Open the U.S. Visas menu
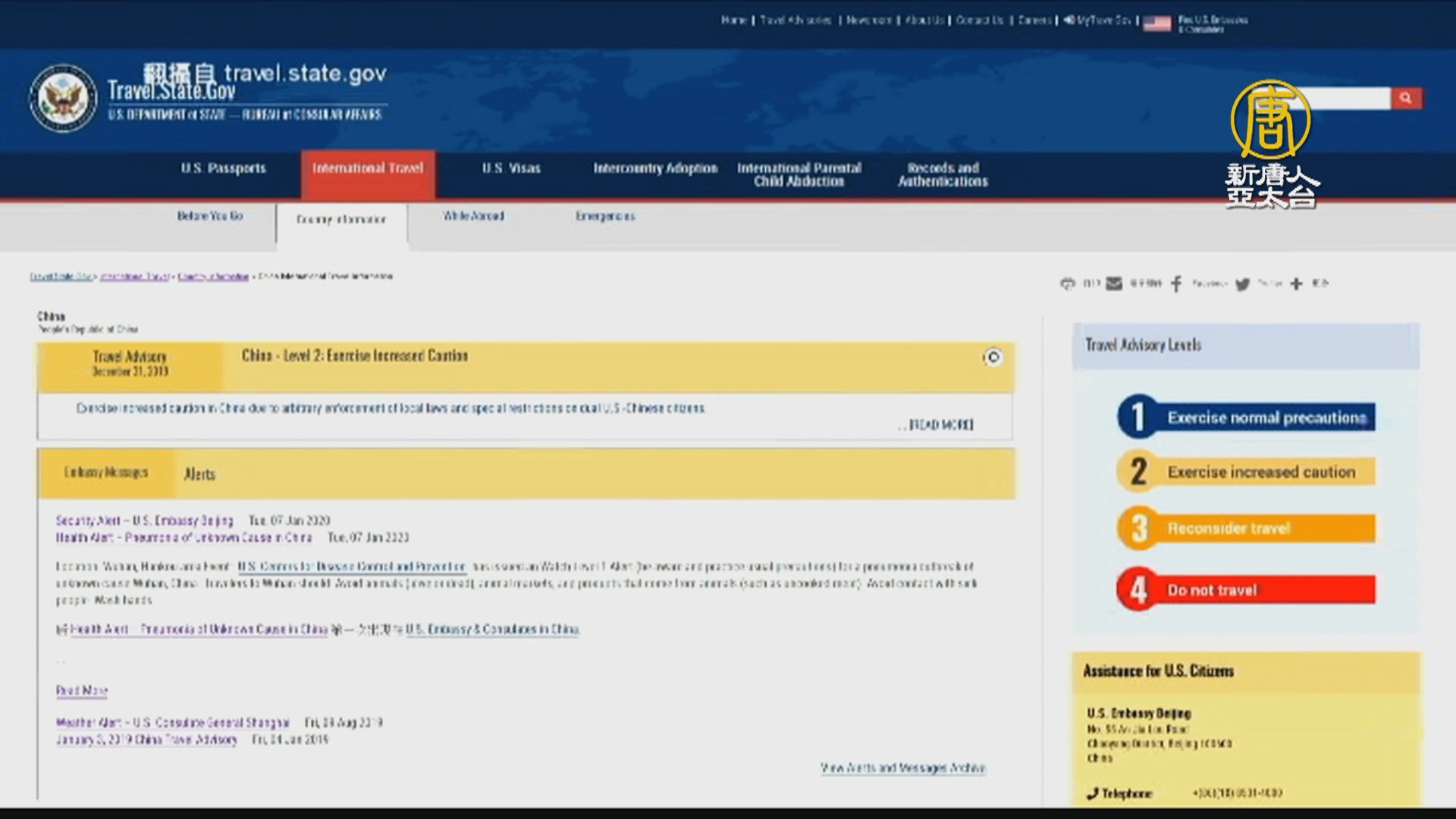Screen dimensions: 1456x819 511,168
